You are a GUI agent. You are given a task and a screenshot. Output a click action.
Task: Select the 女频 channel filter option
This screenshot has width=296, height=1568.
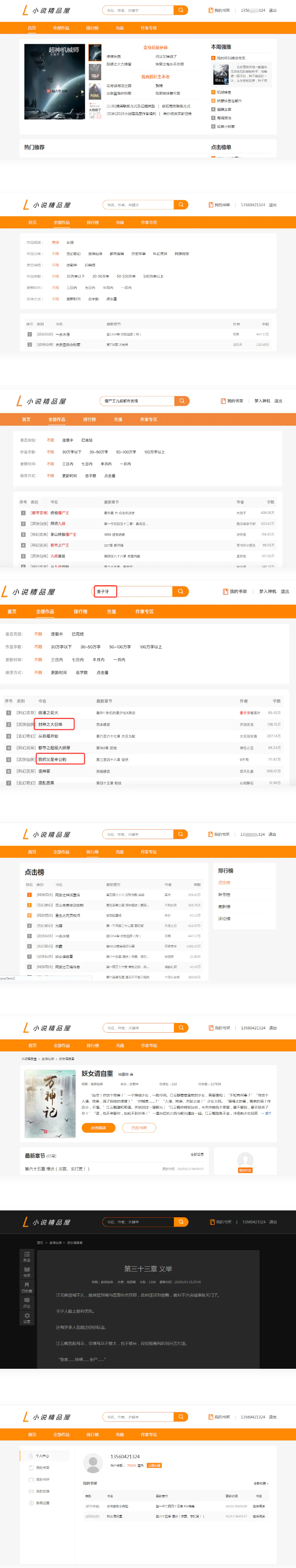click(x=70, y=242)
